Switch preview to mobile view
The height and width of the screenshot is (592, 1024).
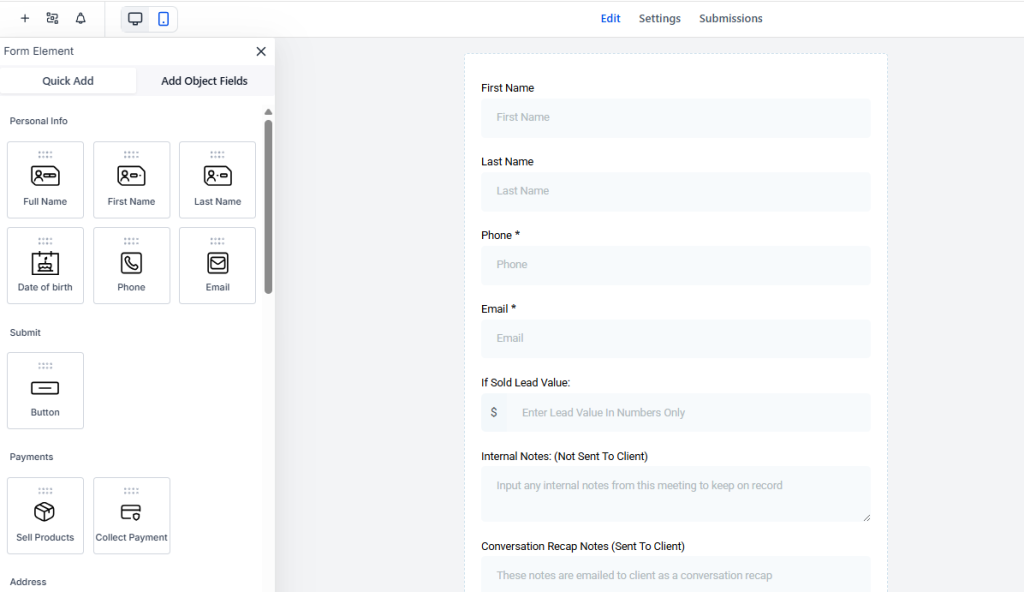163,18
